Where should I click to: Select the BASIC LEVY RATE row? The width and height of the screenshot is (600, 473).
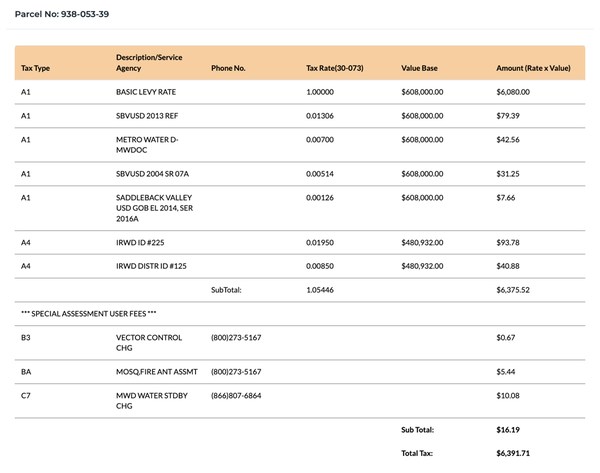300,92
